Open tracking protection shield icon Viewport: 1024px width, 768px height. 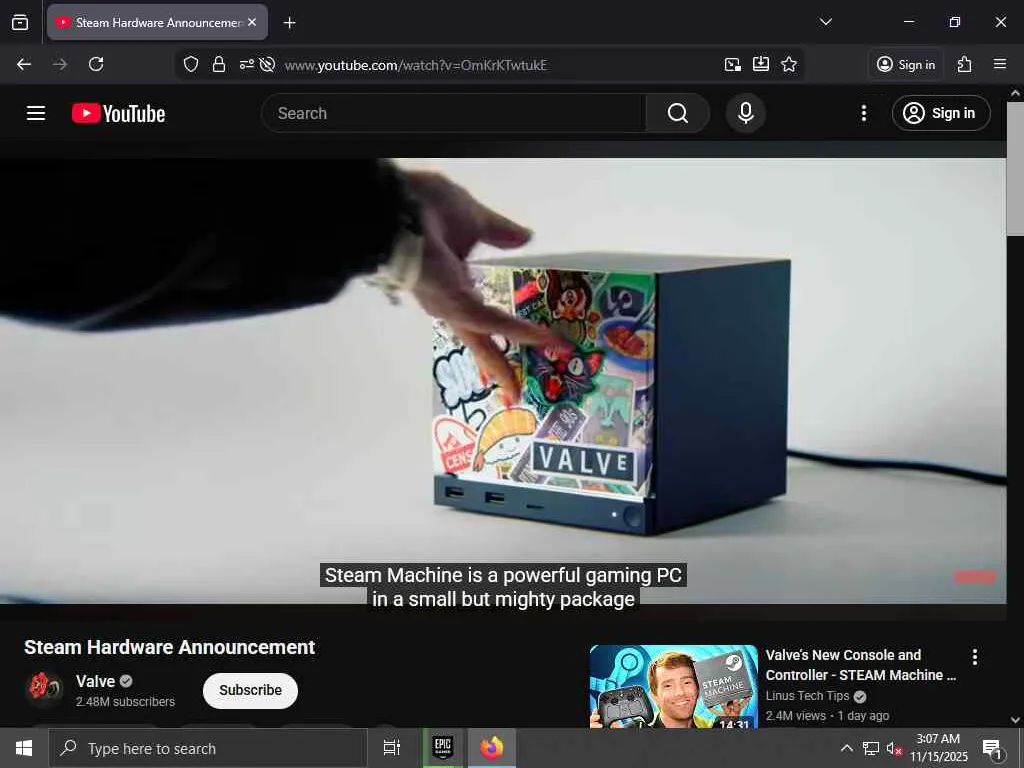191,64
